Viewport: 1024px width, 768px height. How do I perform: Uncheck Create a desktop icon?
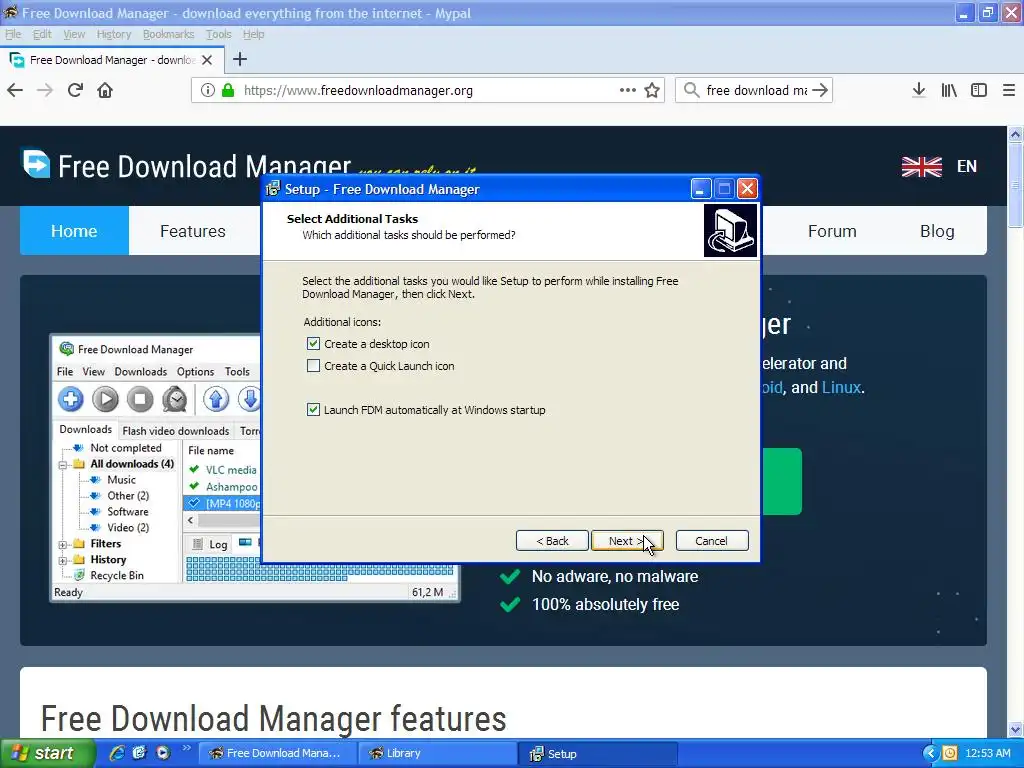click(313, 344)
